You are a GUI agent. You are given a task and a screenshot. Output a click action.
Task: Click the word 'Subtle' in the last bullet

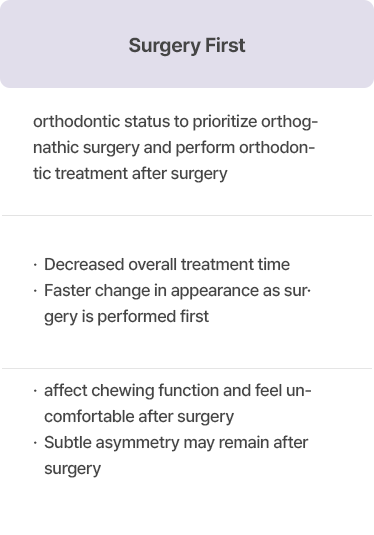click(x=68, y=443)
